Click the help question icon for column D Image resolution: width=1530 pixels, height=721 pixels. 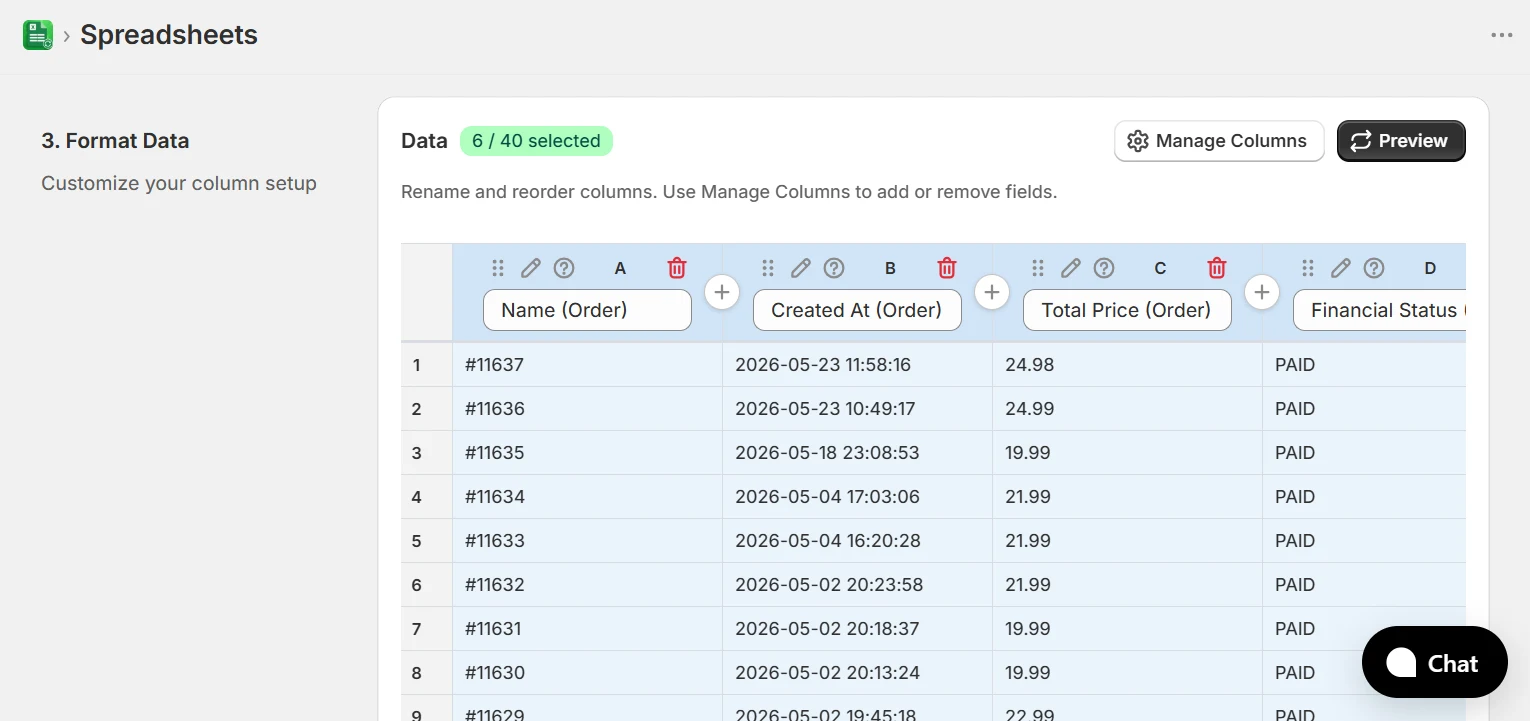tap(1374, 268)
